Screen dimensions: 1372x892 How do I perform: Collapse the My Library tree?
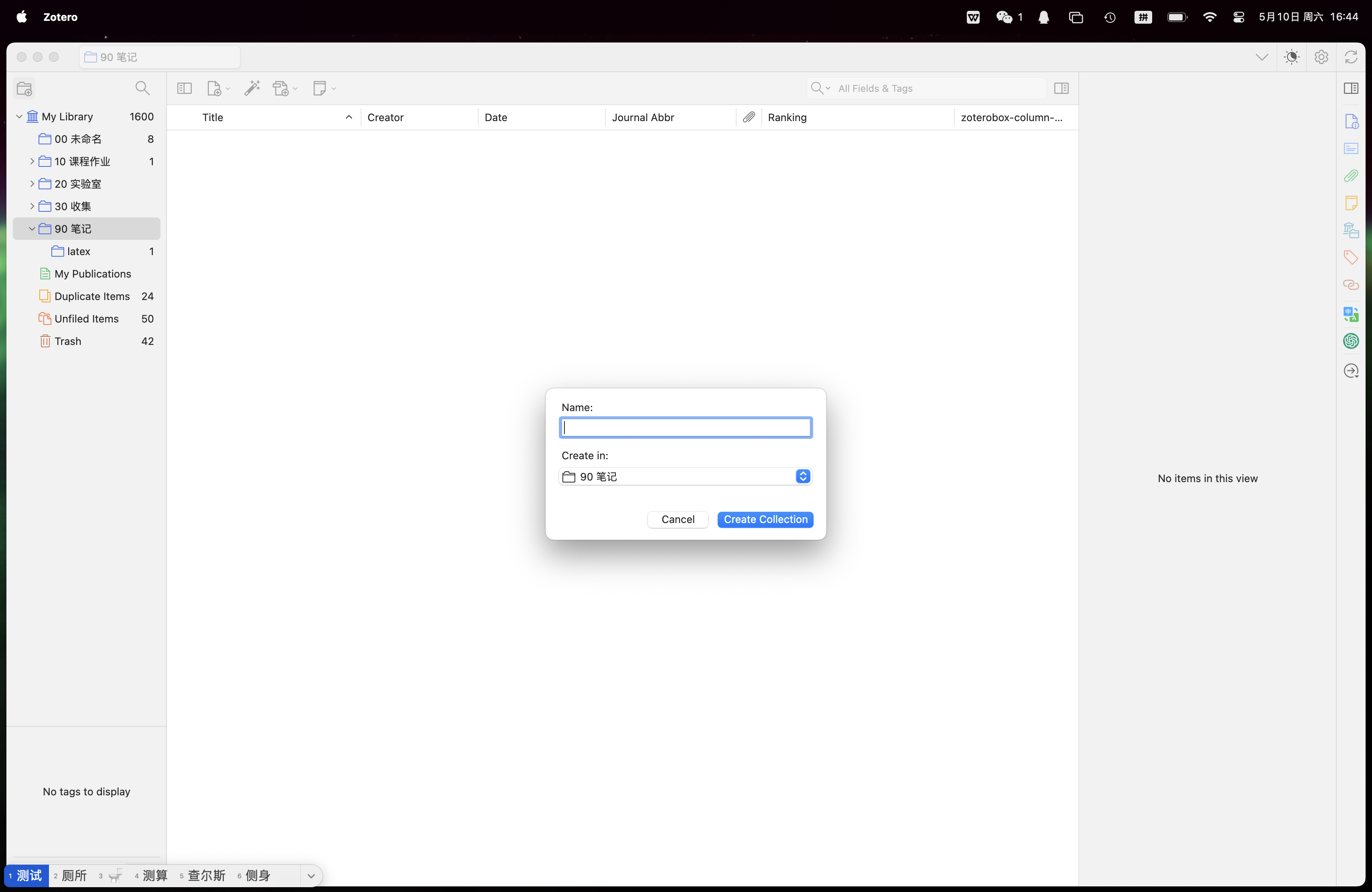pos(19,116)
